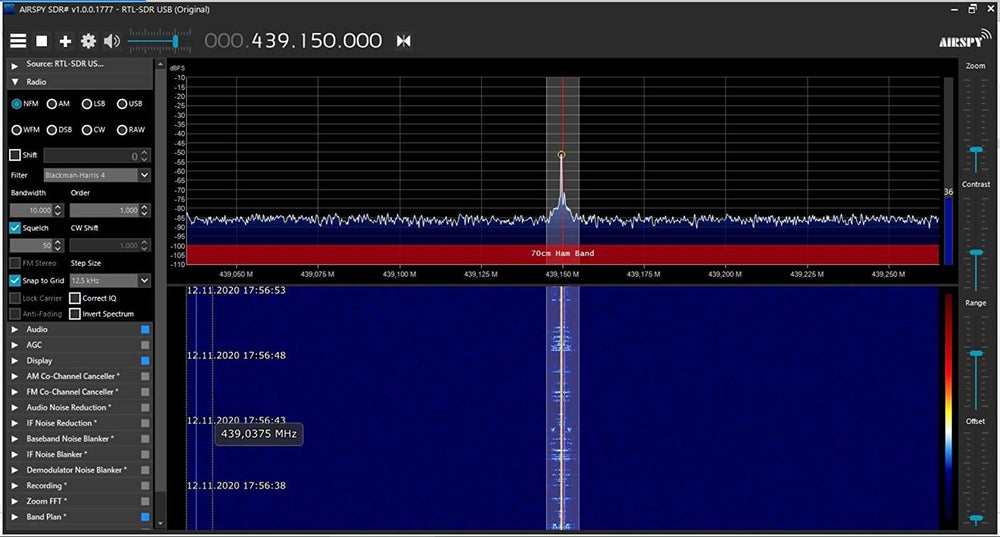The image size is (1000, 537).
Task: Open the configure gear icon
Action: point(88,41)
